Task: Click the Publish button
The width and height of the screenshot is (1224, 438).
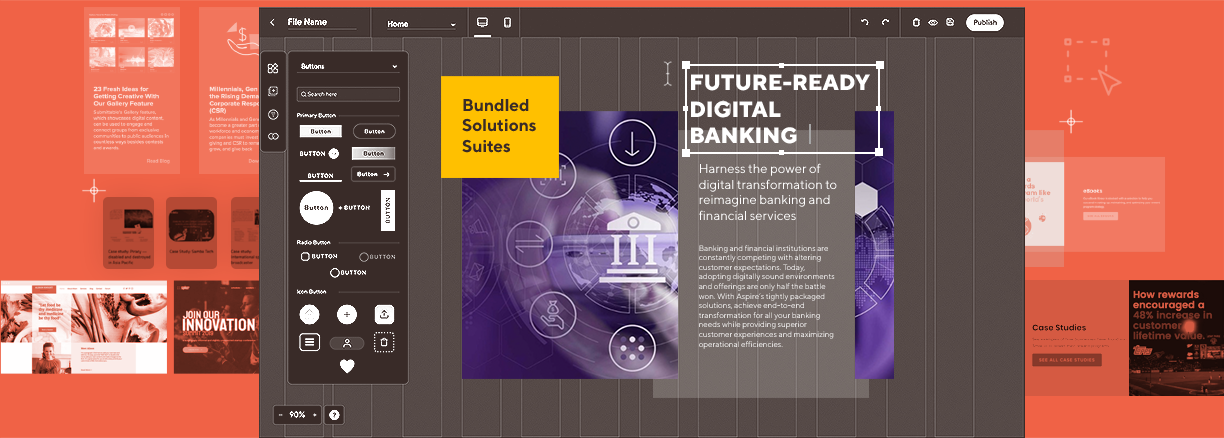Action: click(984, 23)
